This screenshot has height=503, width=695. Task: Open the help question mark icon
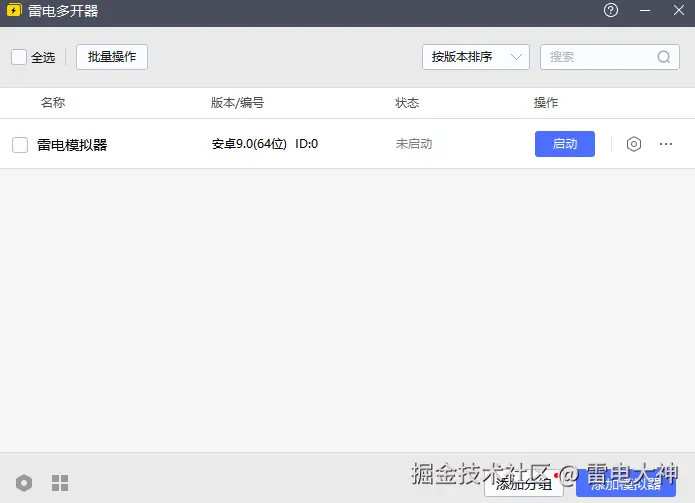(611, 10)
